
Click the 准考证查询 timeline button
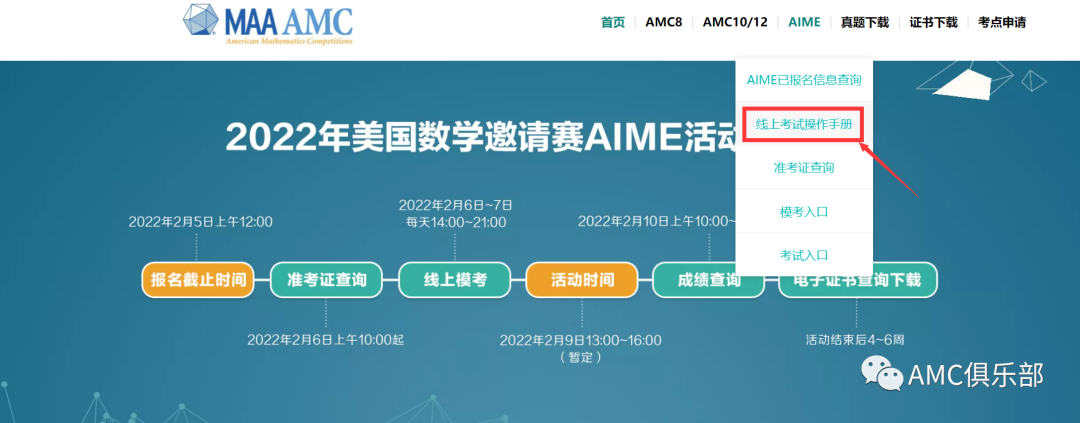326,280
